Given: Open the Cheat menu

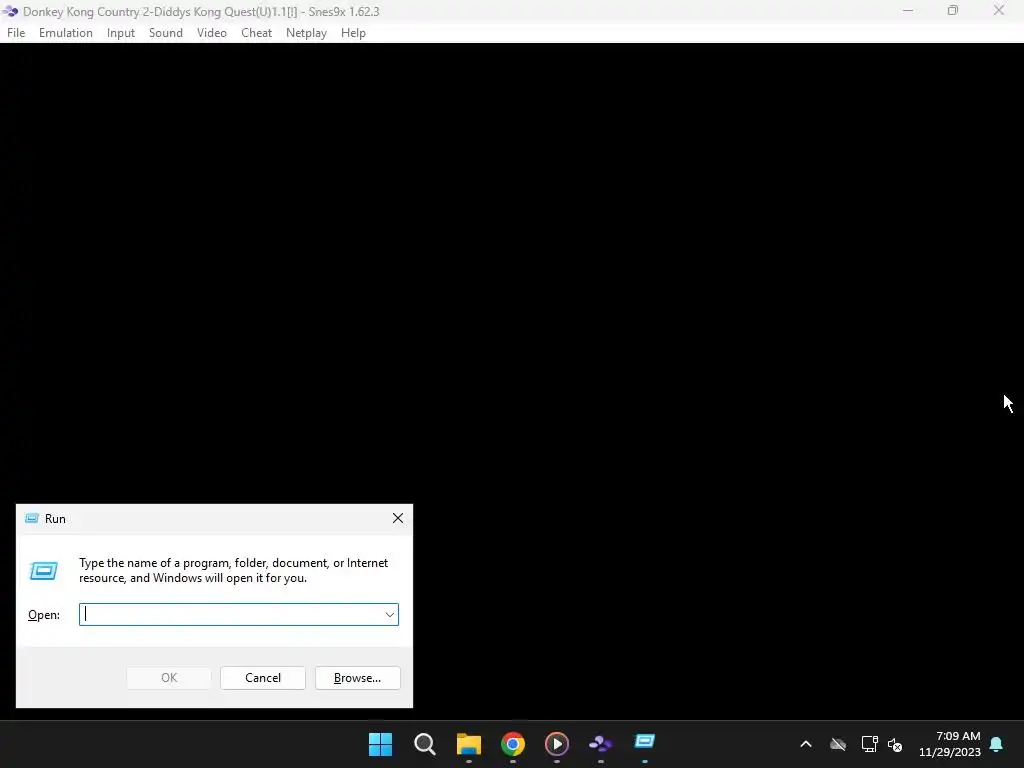Looking at the screenshot, I should (256, 33).
